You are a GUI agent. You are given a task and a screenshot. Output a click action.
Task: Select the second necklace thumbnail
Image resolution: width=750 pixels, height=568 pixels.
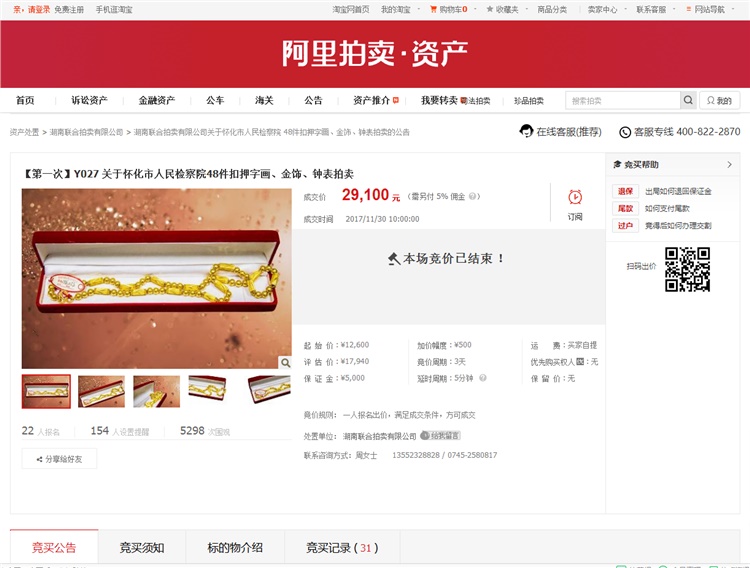tap(101, 391)
